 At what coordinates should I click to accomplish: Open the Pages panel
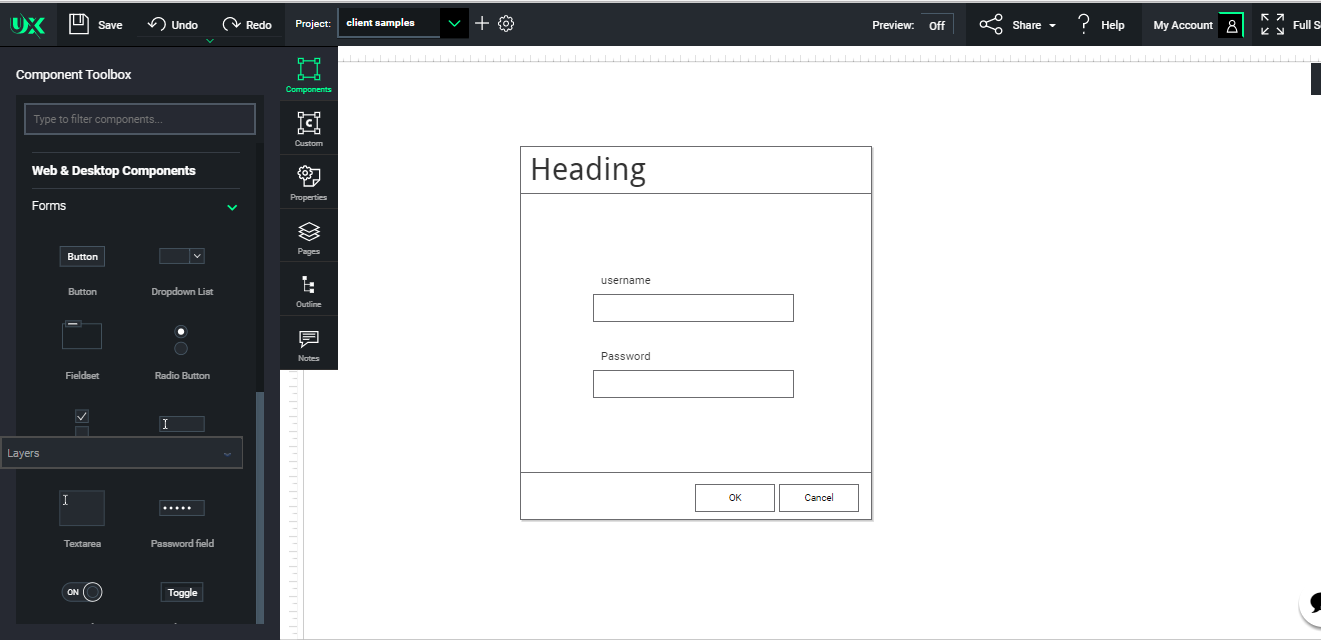(308, 235)
